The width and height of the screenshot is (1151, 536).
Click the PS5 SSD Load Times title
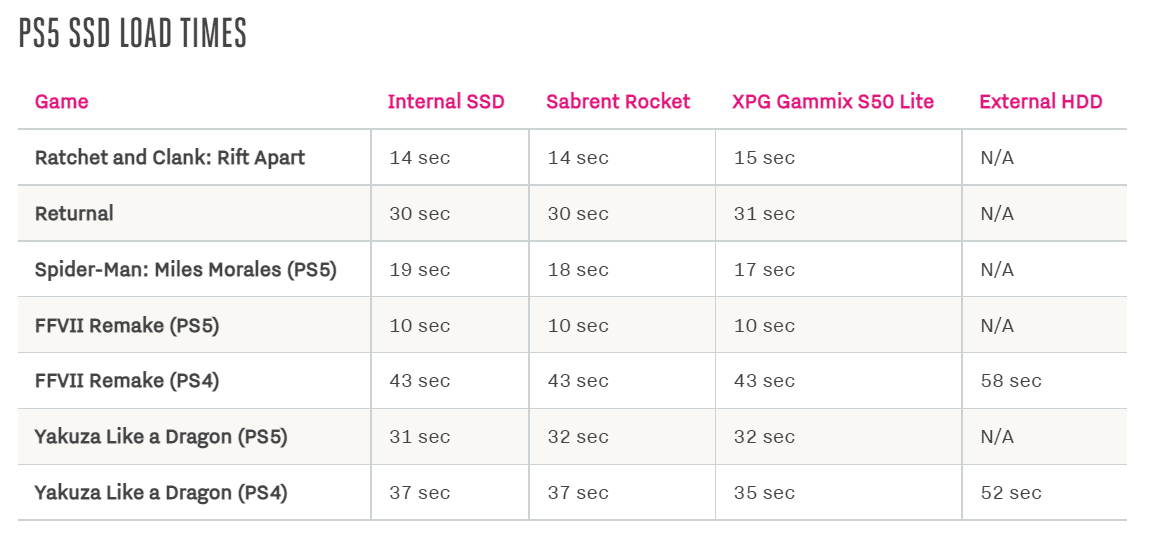(133, 34)
